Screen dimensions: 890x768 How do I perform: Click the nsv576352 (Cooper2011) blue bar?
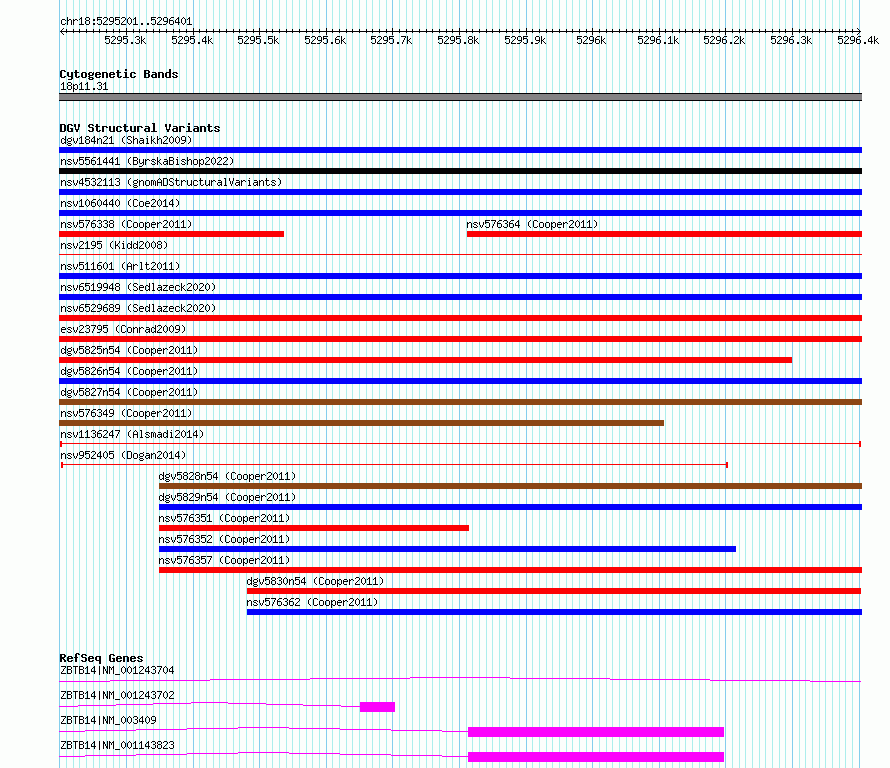(x=447, y=549)
